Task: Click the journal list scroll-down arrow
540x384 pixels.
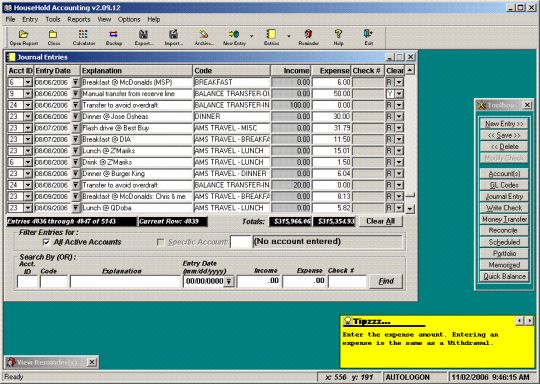Action: [410, 209]
